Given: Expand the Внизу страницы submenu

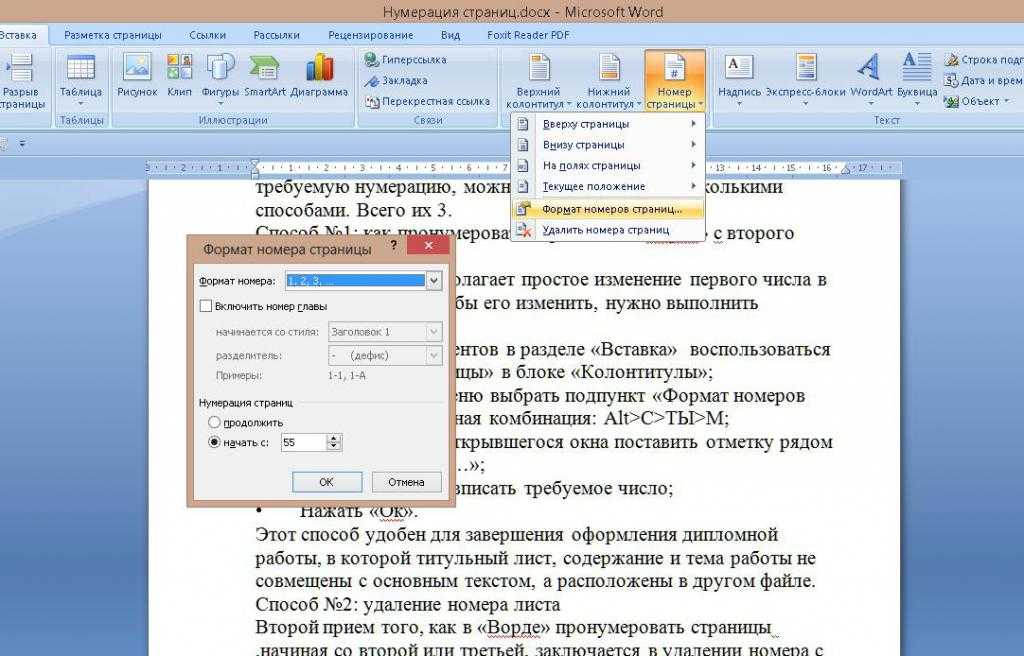Looking at the screenshot, I should (608, 144).
